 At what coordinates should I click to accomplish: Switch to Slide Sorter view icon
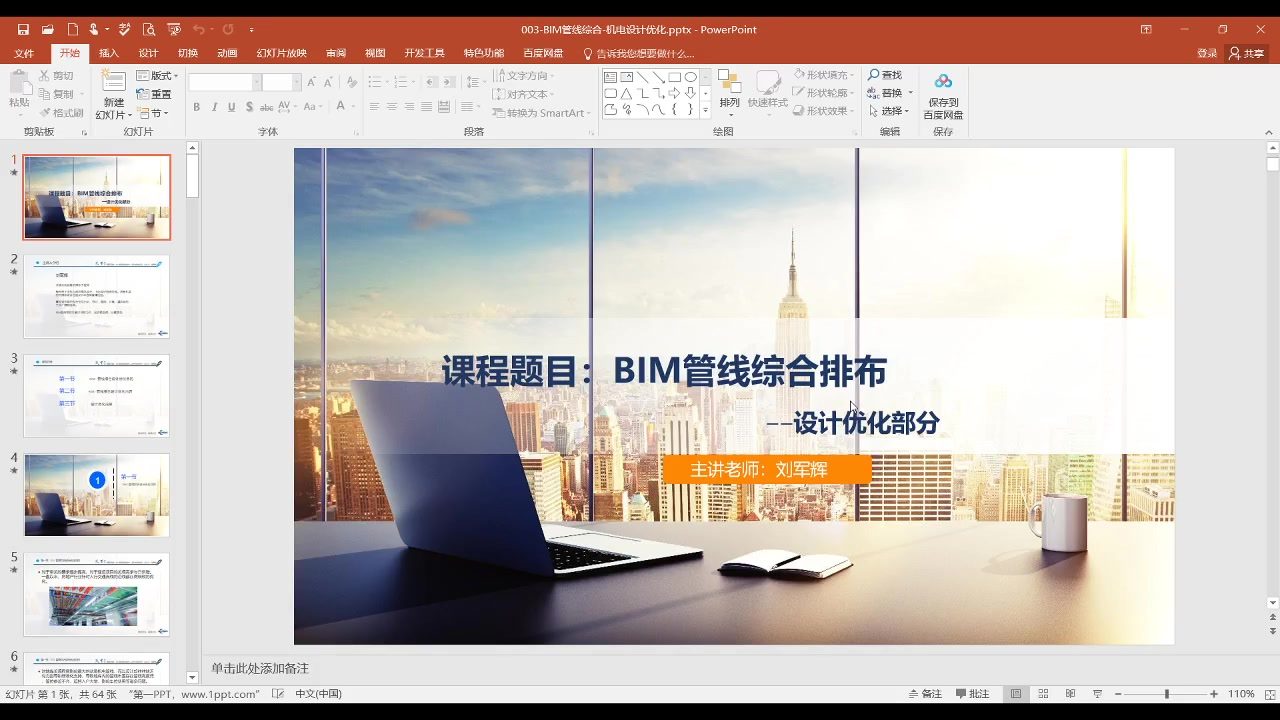(1042, 693)
